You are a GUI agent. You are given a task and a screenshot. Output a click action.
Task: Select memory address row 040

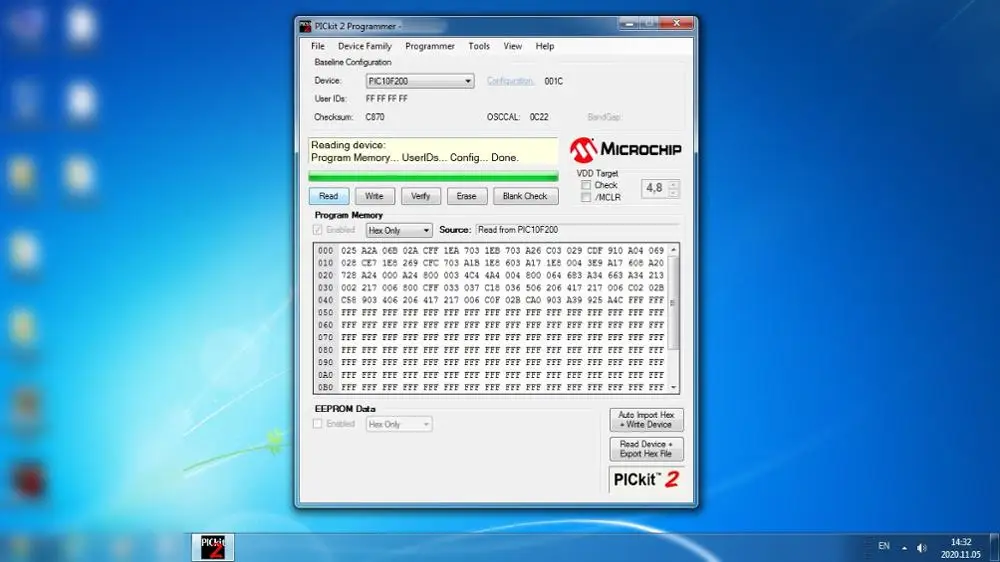point(325,300)
